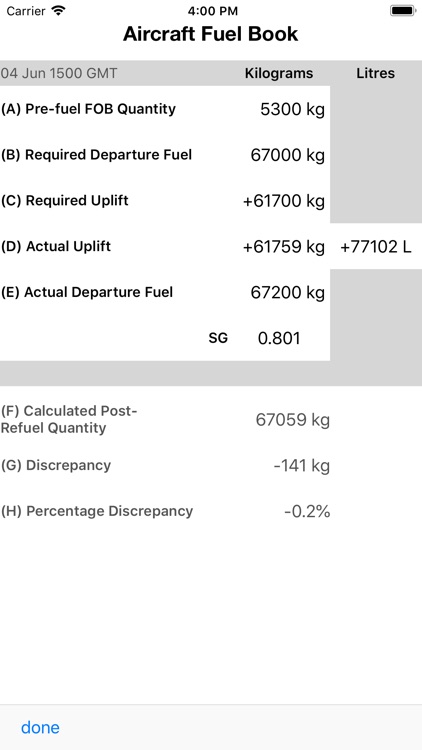Tap the Wi-Fi status icon
The width and height of the screenshot is (422, 750).
point(59,11)
